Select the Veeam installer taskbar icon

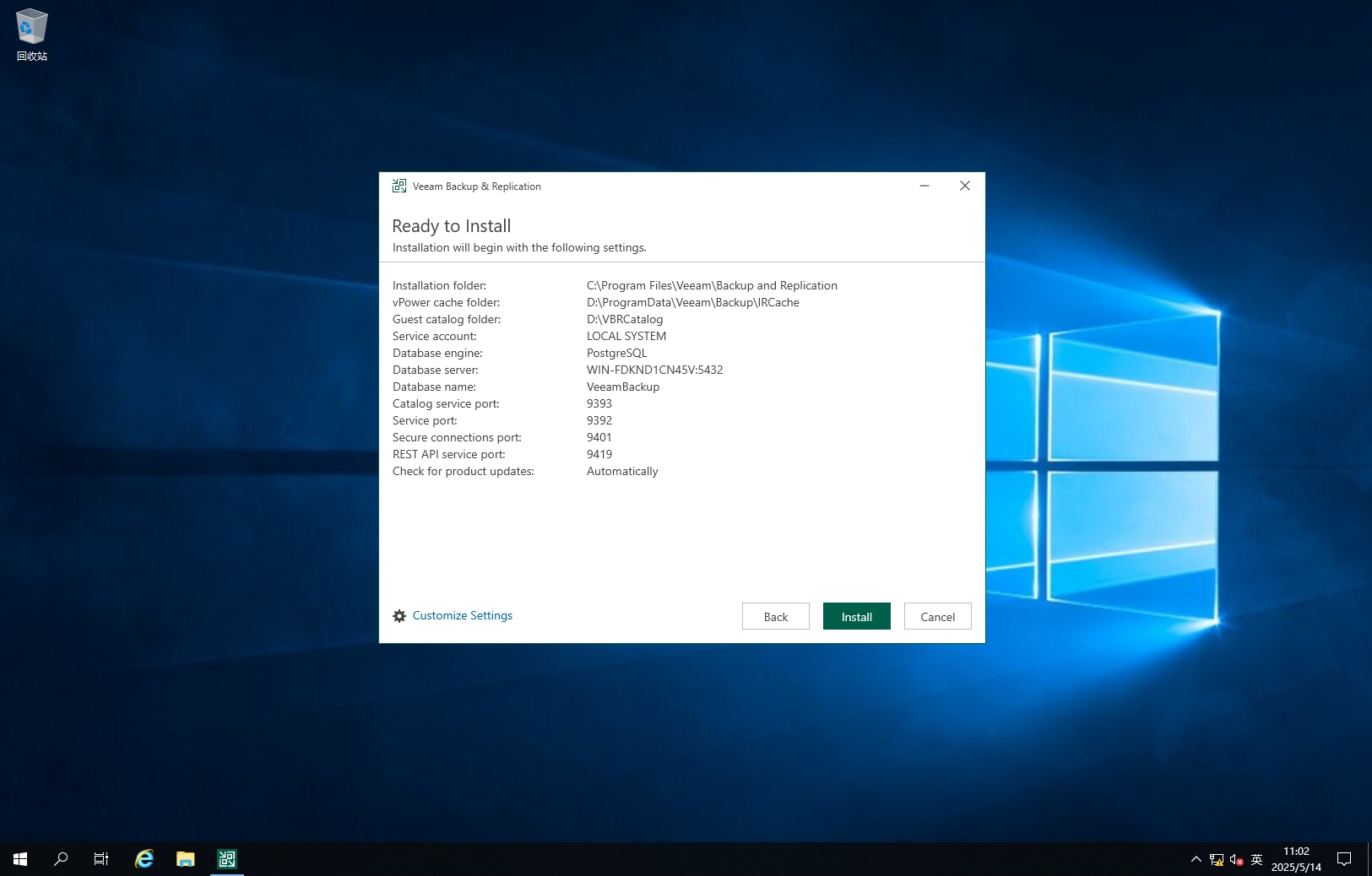tap(227, 859)
